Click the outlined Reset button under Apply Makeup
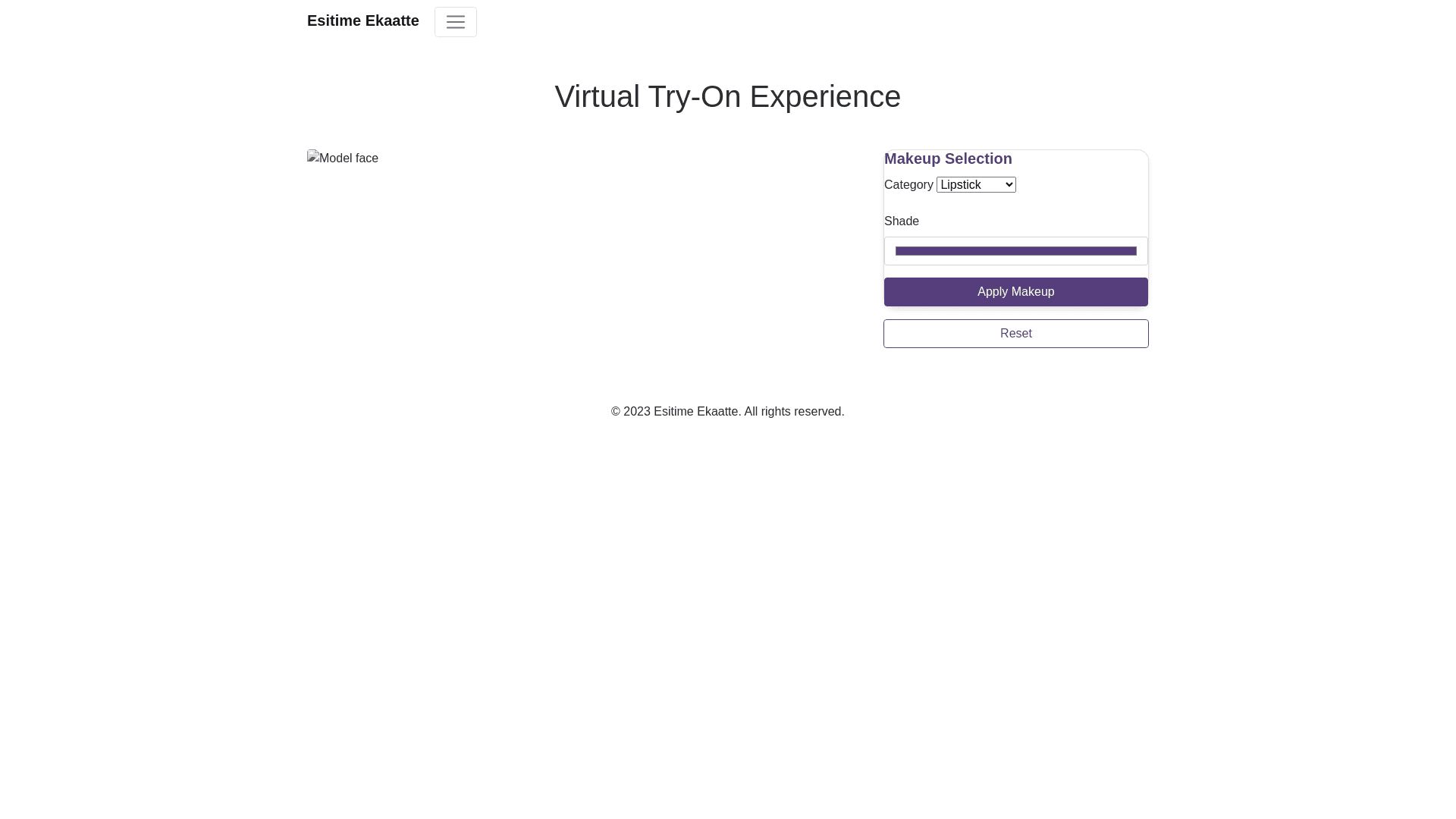Screen dimensions: 1456x819 click(1015, 334)
